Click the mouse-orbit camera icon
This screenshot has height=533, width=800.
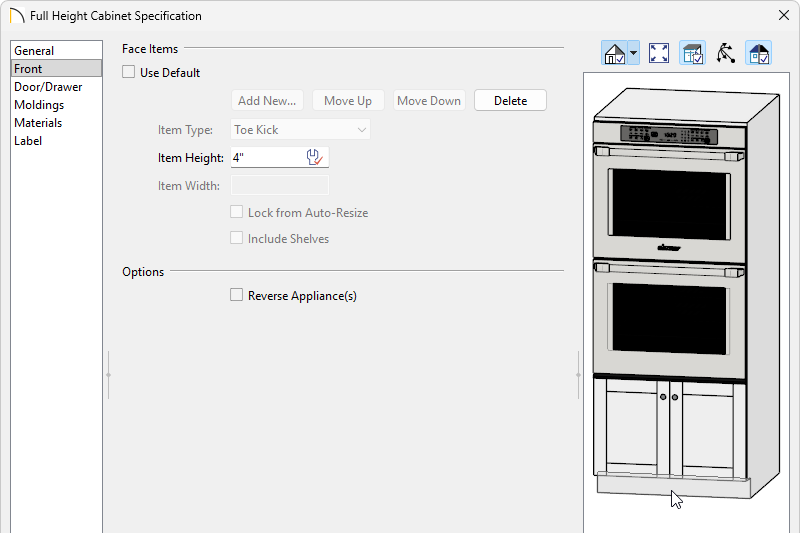click(726, 53)
